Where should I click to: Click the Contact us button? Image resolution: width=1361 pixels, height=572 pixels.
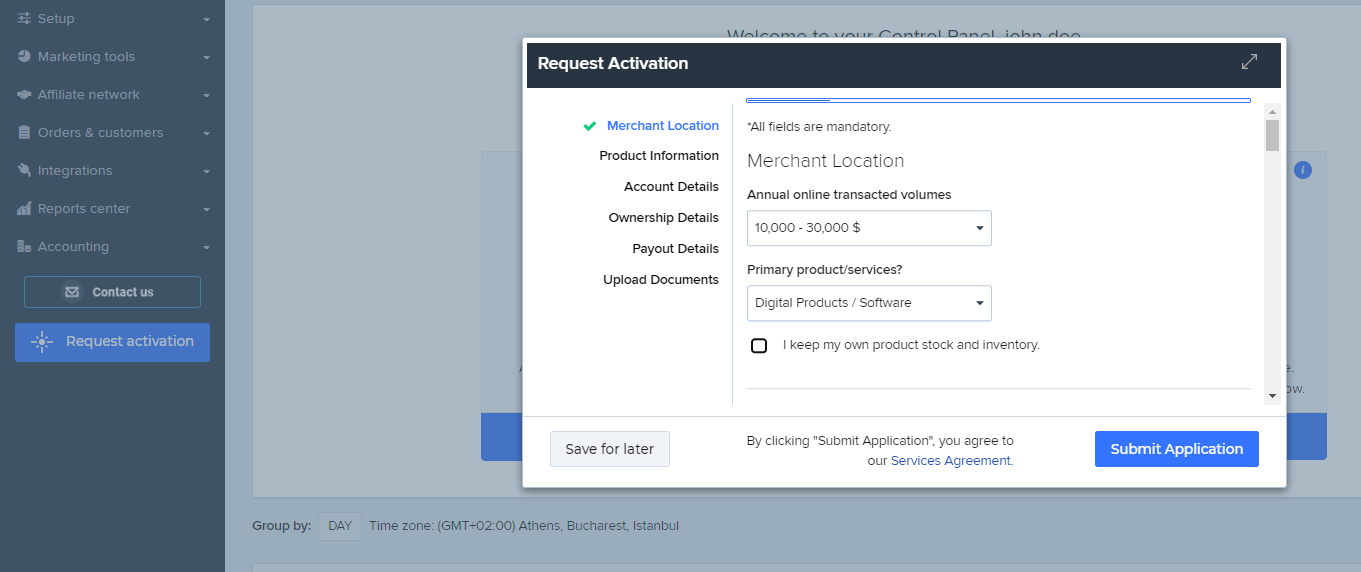coord(112,292)
